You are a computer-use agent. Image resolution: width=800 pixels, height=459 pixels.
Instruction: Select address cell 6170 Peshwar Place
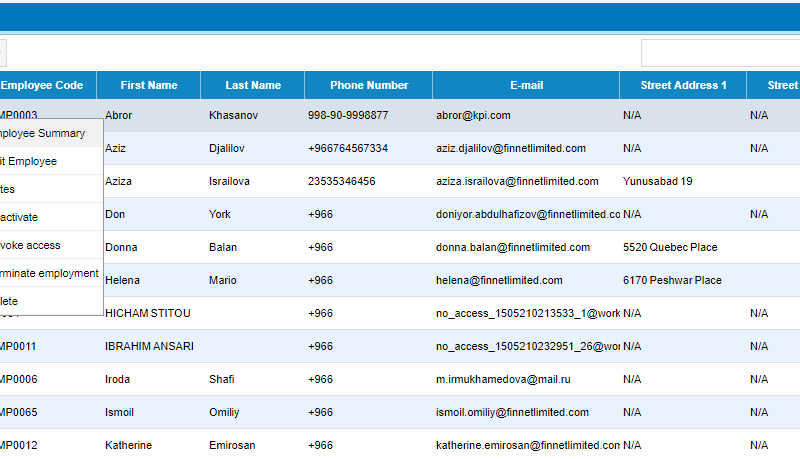pyautogui.click(x=672, y=280)
